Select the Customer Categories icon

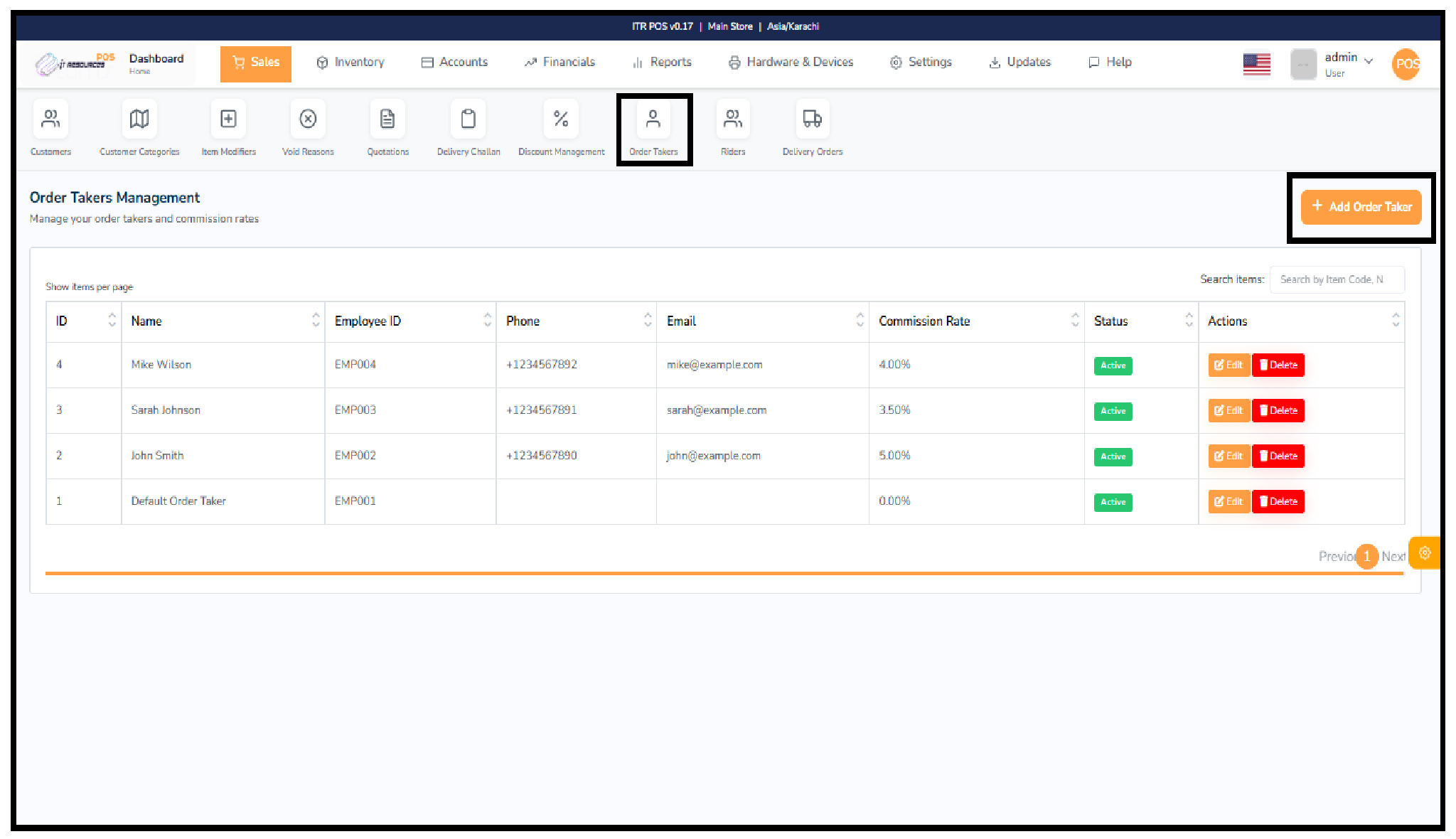tap(139, 128)
